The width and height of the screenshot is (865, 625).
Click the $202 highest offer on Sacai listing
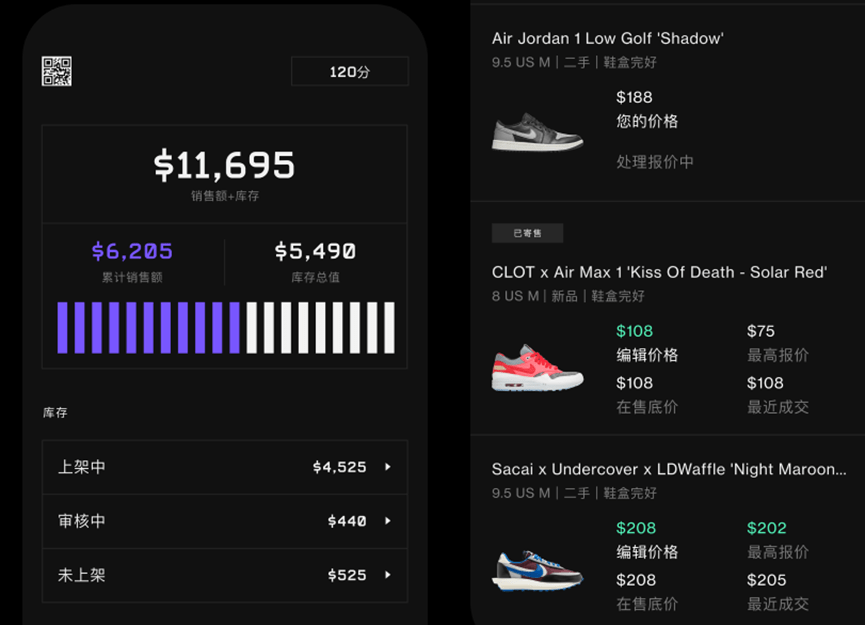[767, 528]
